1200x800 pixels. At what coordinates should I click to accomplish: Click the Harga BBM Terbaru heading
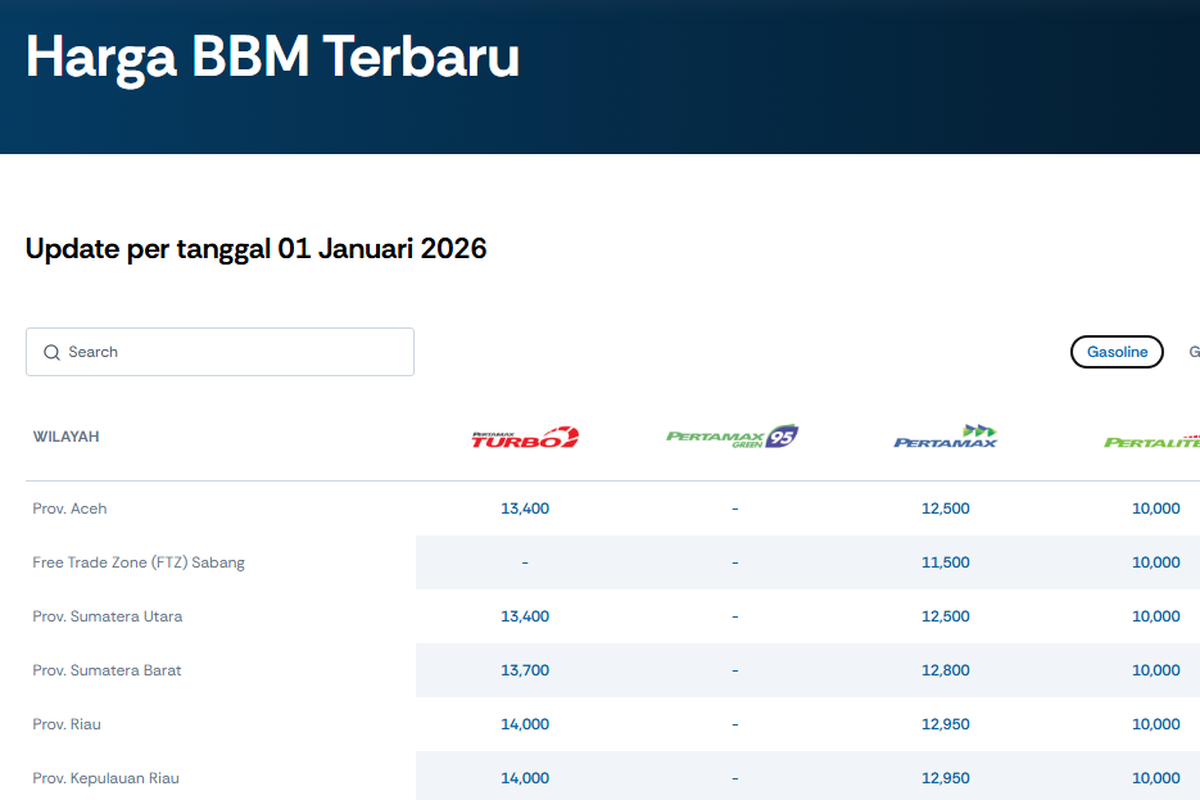click(x=272, y=56)
